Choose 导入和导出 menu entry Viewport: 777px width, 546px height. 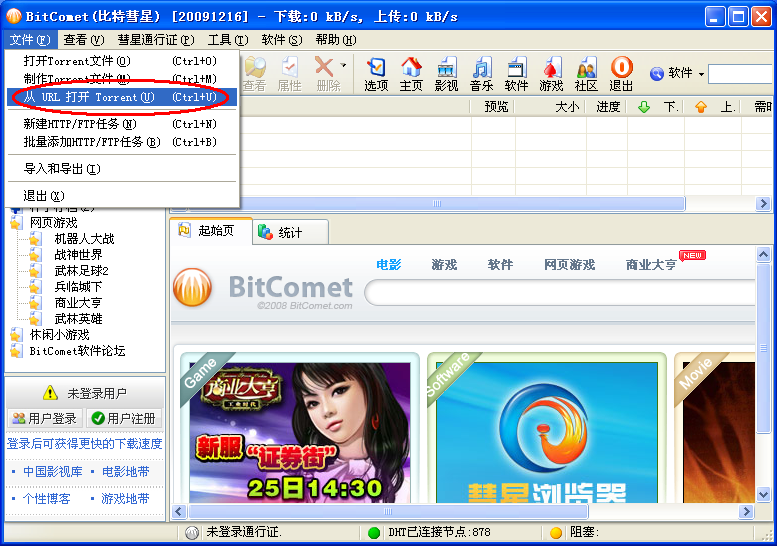click(x=122, y=169)
